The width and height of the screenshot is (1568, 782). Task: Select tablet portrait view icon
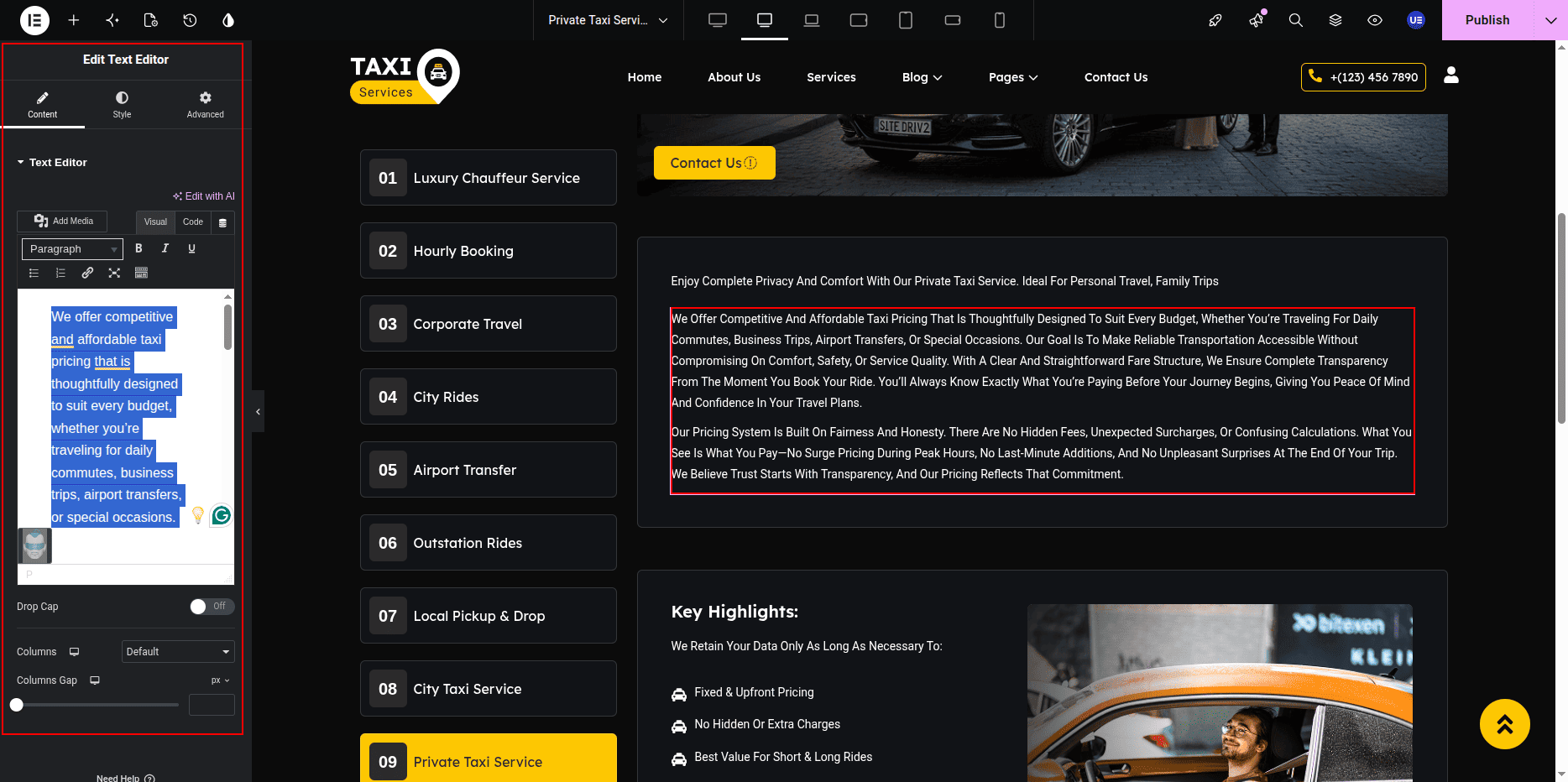(906, 20)
